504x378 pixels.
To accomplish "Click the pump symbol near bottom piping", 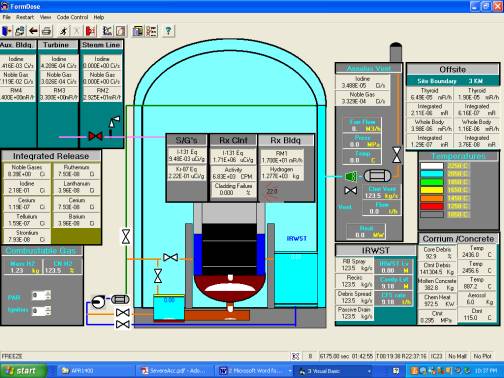I will click(98, 302).
